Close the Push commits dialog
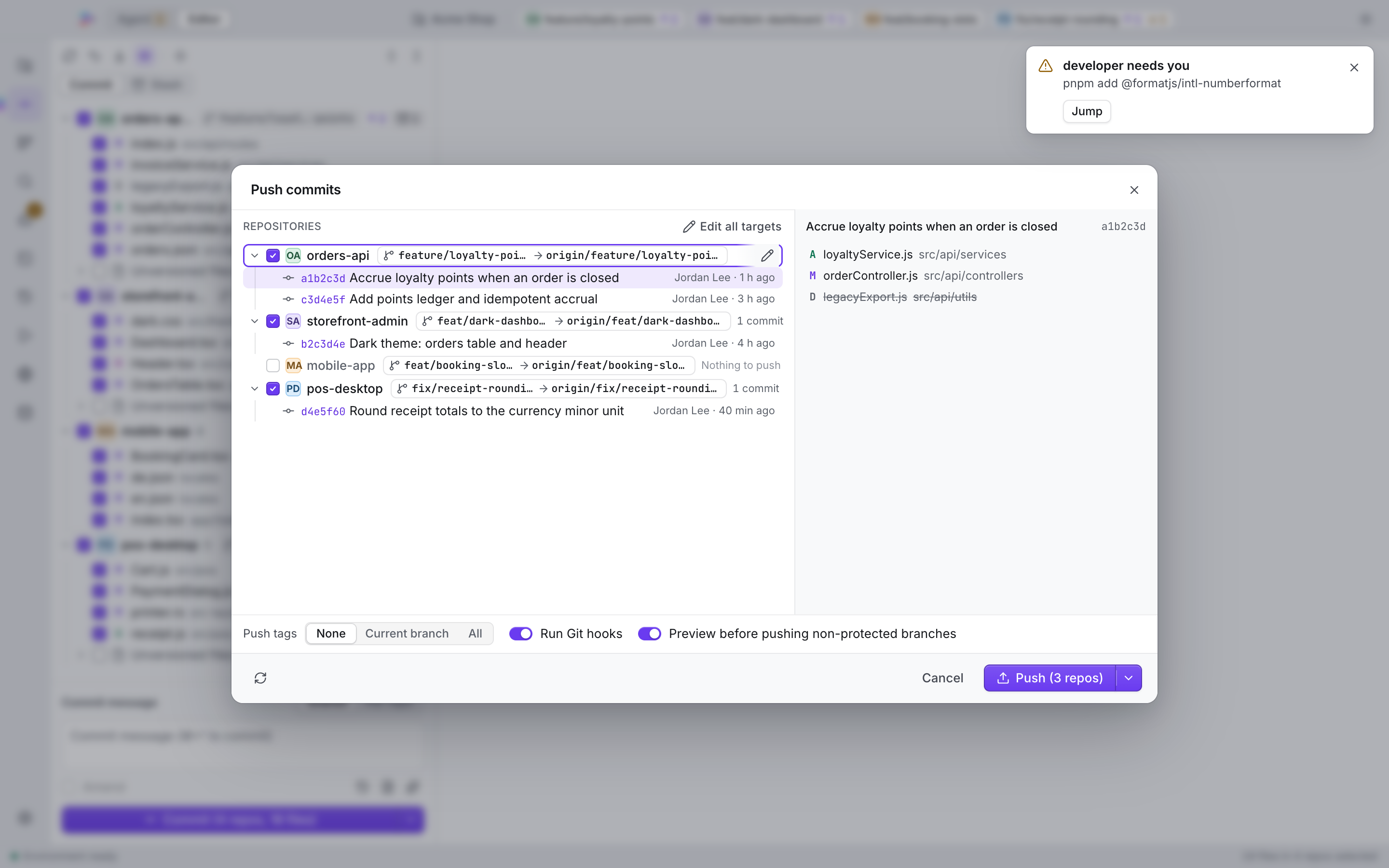 tap(1134, 190)
